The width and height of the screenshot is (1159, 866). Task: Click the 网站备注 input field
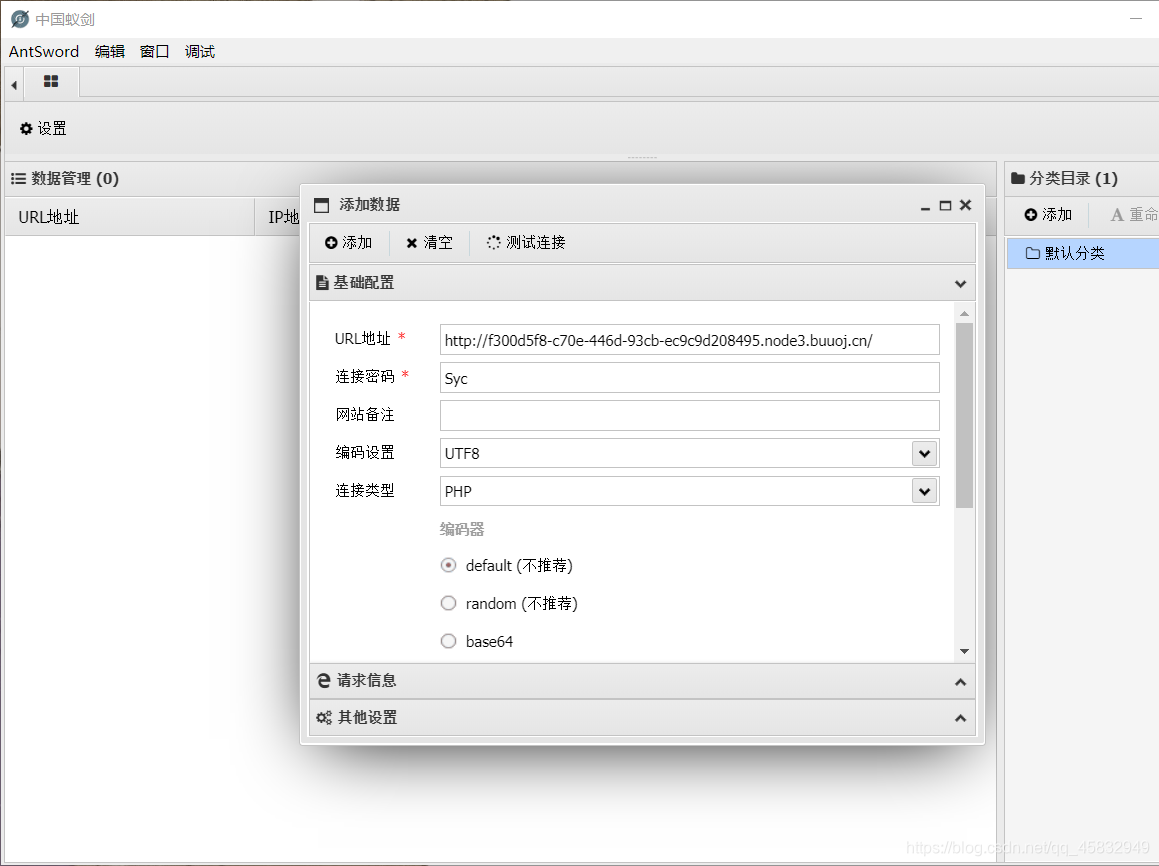690,415
